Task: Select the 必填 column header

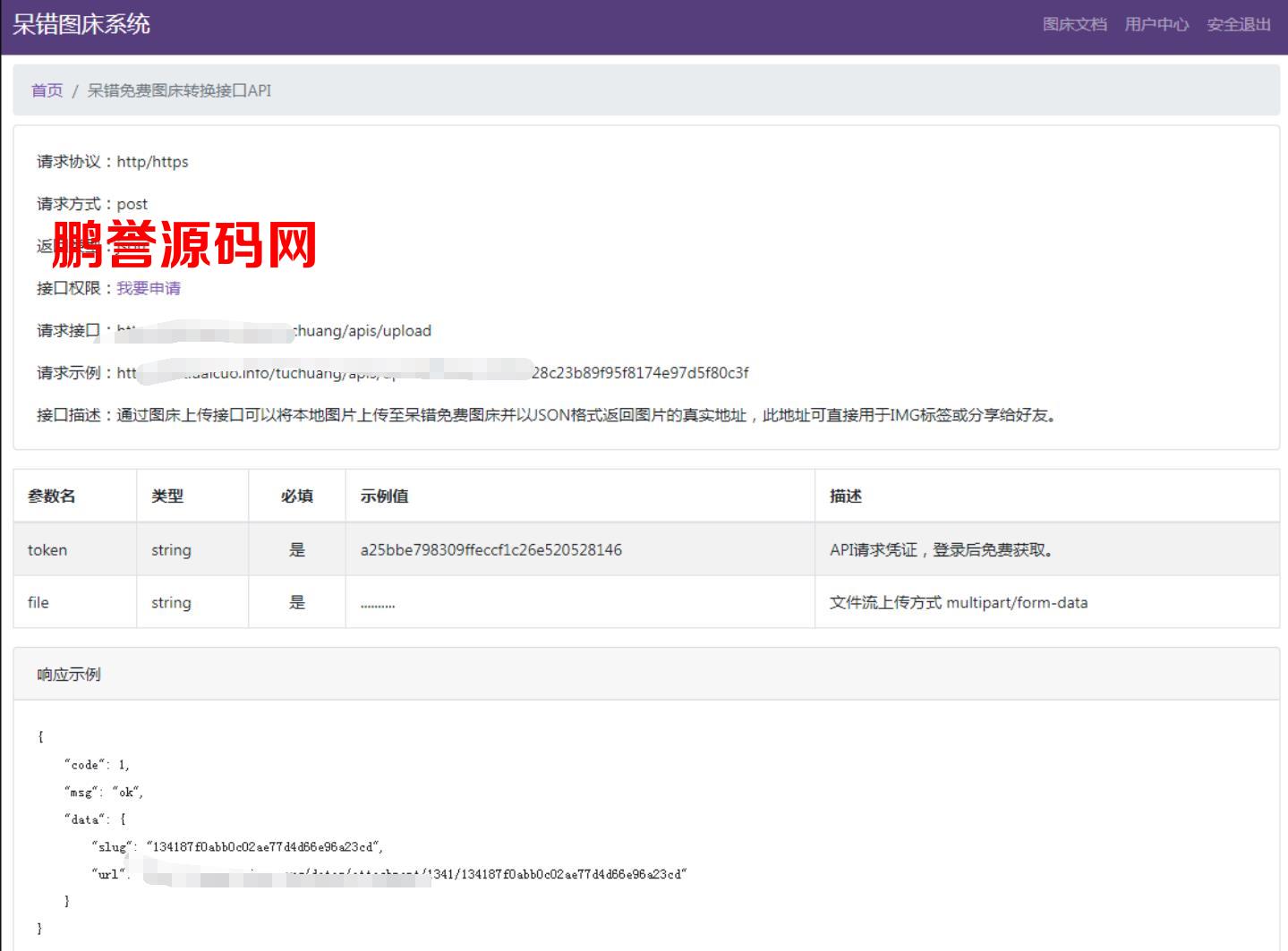Action: (297, 497)
